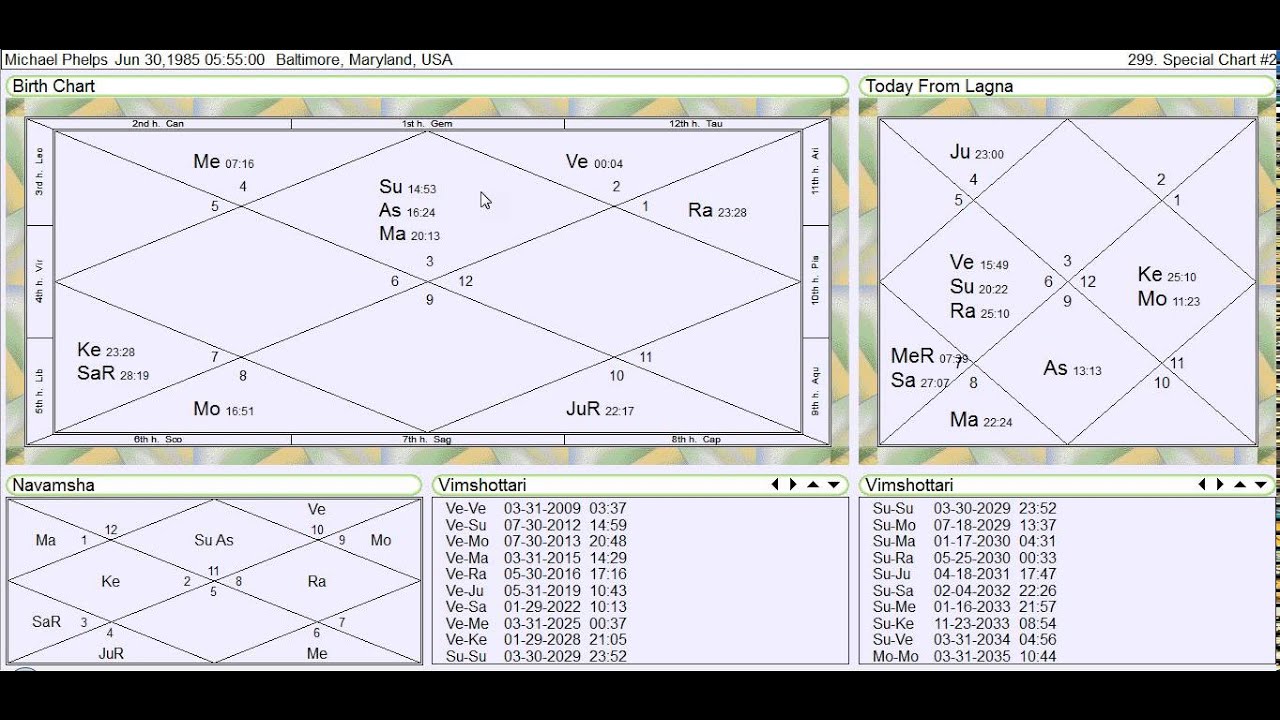Click Vimshottari title above the Su-Mo list
Image resolution: width=1280 pixels, height=720 pixels.
tap(909, 485)
